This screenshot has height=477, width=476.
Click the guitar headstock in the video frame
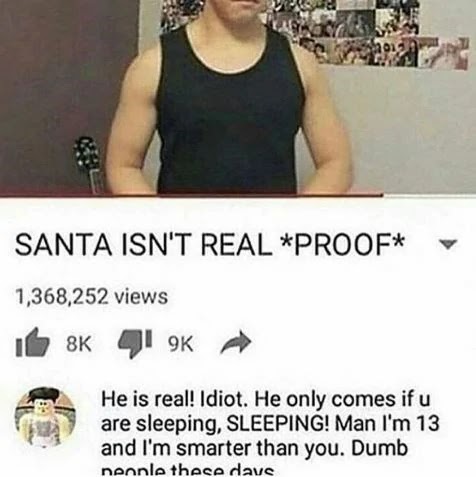(87, 157)
